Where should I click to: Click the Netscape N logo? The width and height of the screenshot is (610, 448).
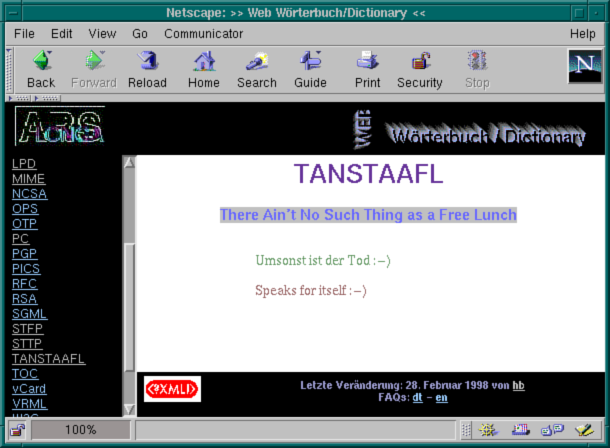(584, 66)
